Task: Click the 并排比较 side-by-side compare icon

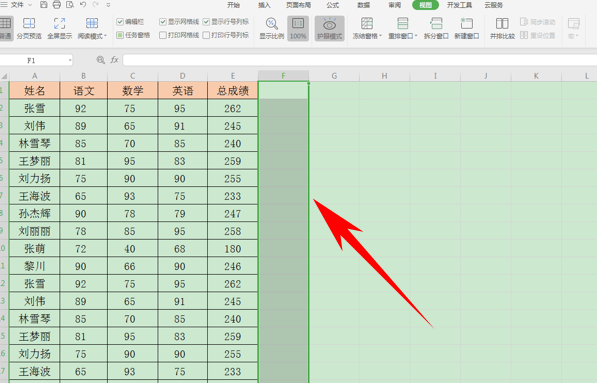Action: click(502, 28)
